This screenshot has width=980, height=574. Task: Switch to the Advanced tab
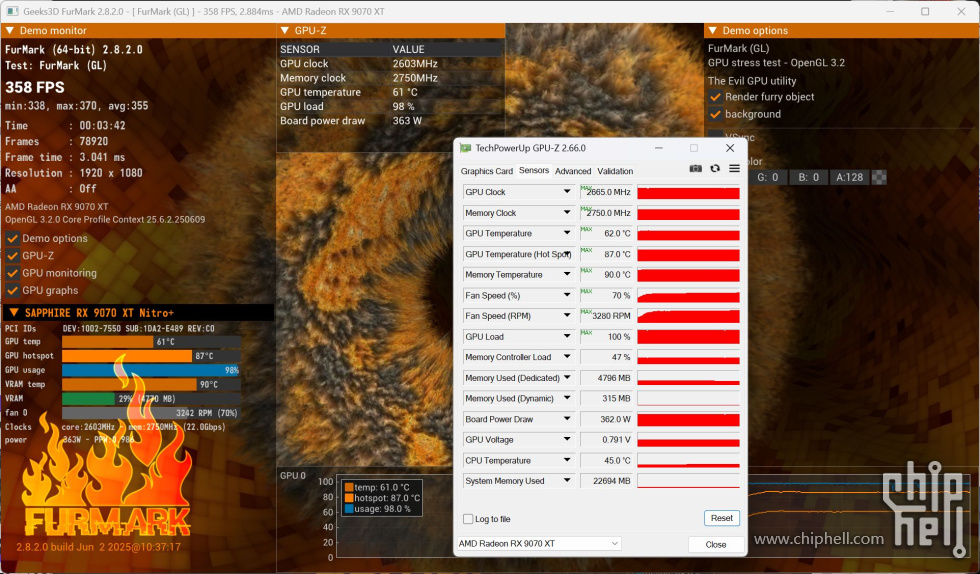click(572, 171)
